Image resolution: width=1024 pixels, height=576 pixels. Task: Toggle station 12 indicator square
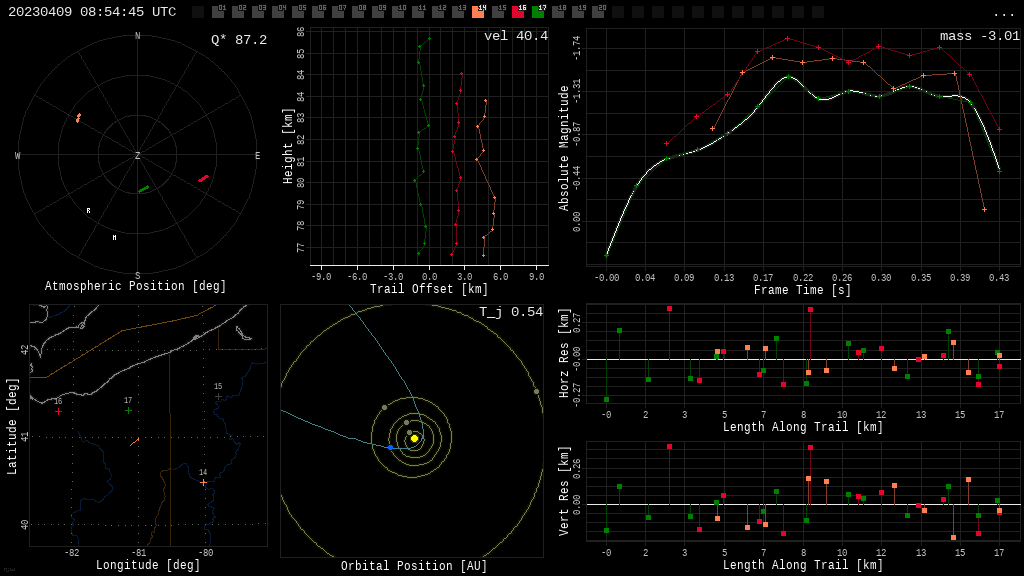coord(438,12)
